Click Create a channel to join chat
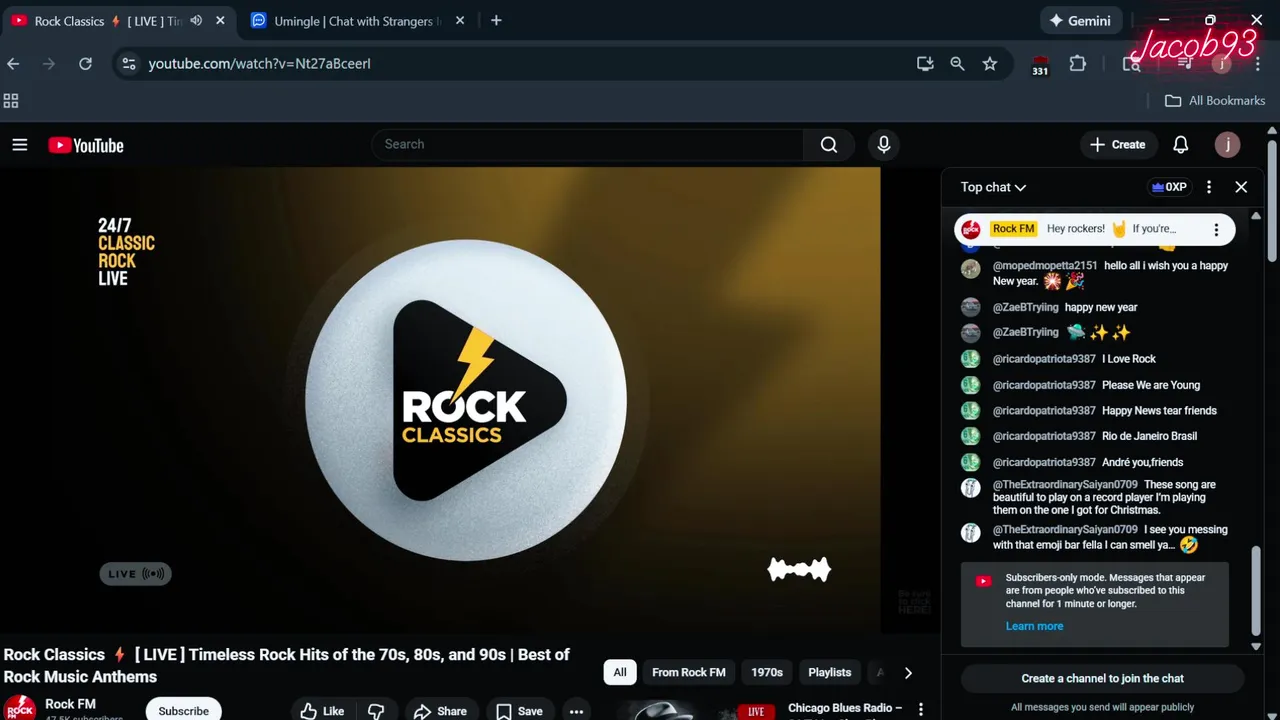 pyautogui.click(x=1103, y=678)
